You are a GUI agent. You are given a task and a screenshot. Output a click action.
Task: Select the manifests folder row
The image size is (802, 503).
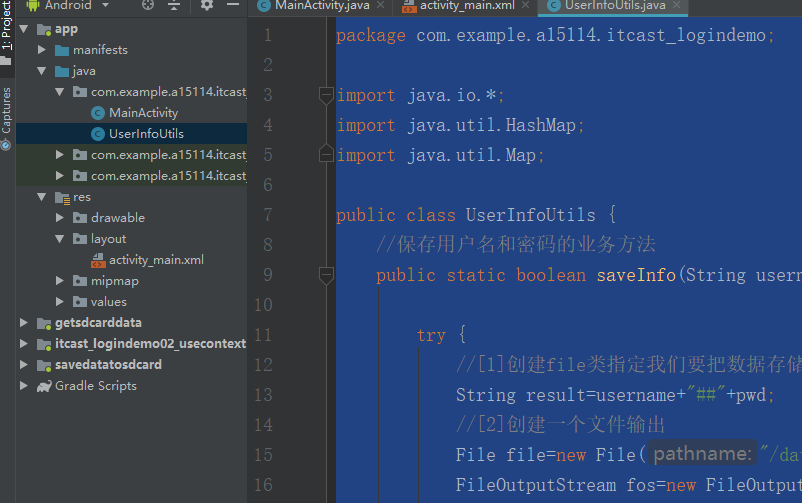(131, 50)
